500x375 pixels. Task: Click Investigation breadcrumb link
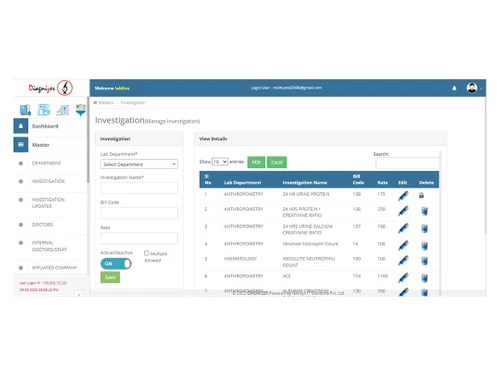click(x=133, y=102)
